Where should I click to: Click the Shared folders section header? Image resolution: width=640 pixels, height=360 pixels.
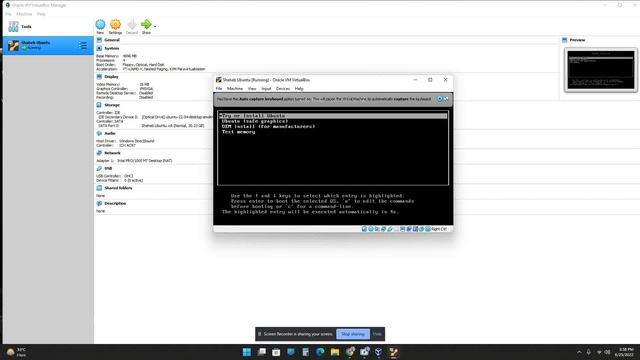coord(118,188)
